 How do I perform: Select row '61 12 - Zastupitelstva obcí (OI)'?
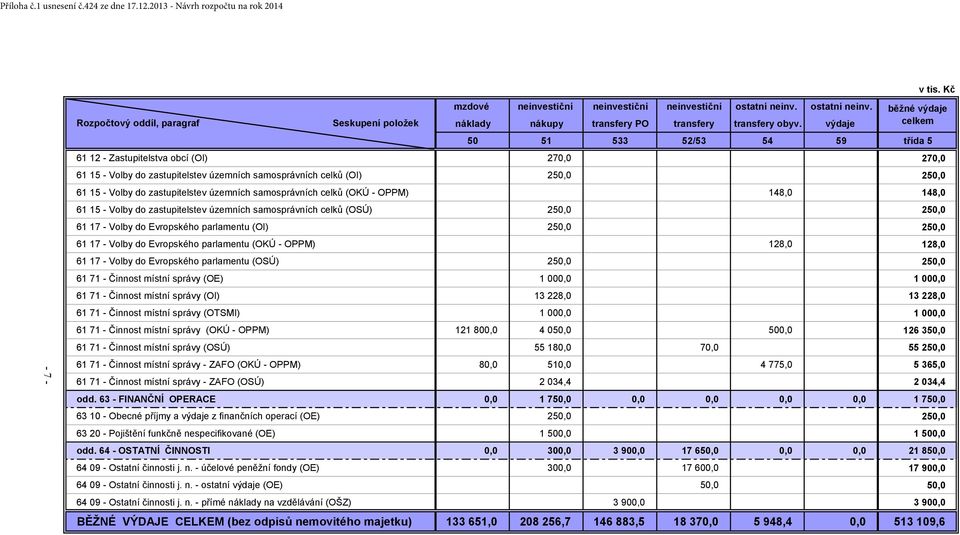510,158
